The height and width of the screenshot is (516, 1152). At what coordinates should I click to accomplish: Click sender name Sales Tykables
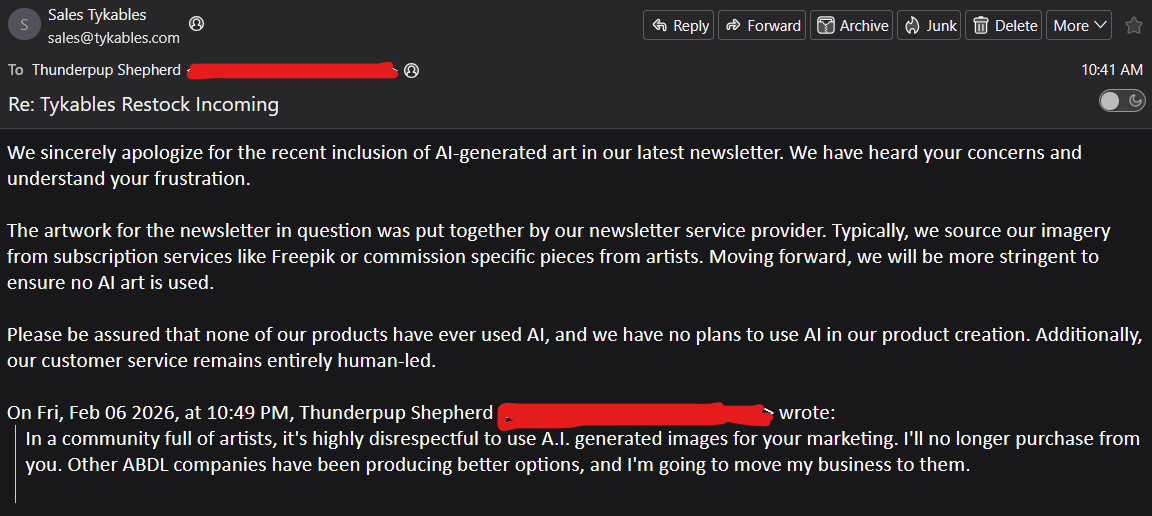coord(97,15)
